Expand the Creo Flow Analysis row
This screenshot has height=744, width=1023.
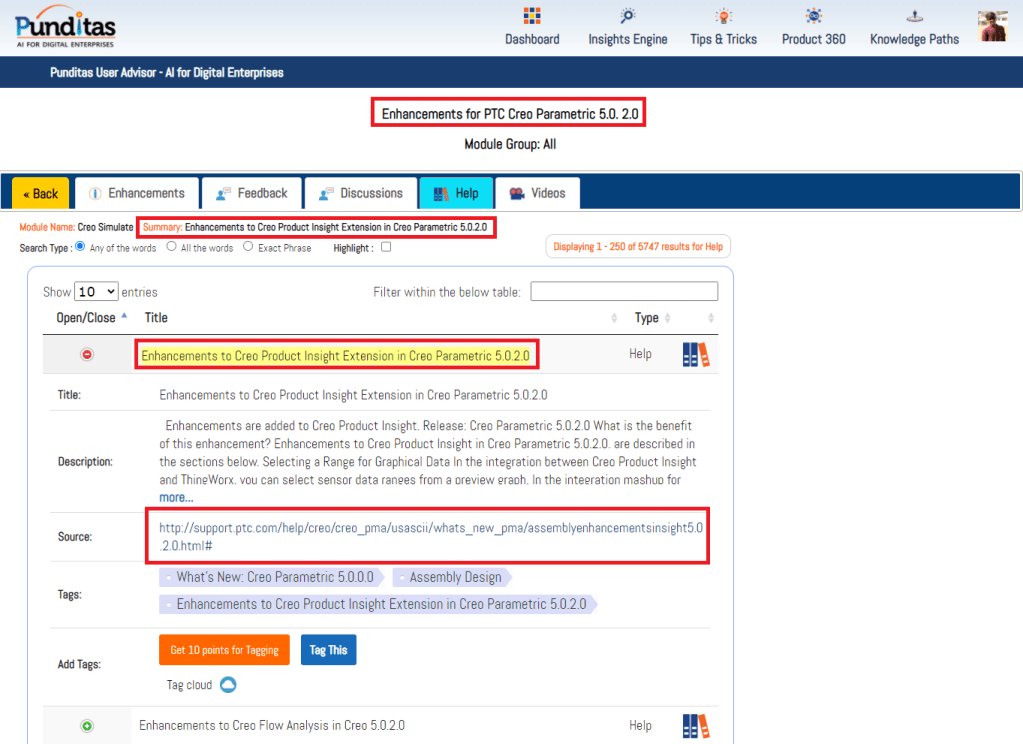click(87, 726)
